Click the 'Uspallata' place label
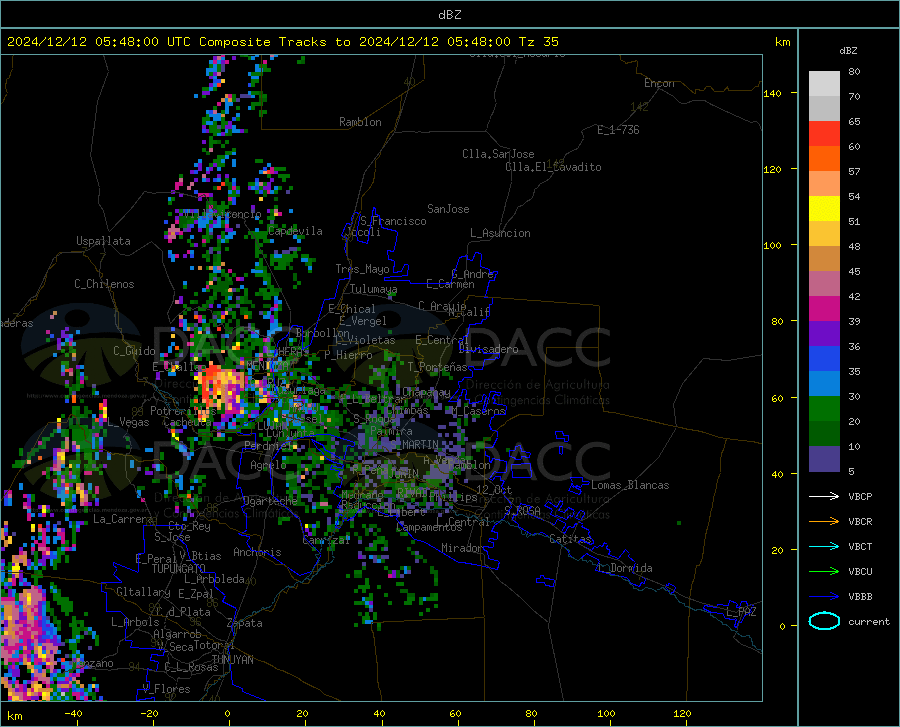 (x=103, y=241)
